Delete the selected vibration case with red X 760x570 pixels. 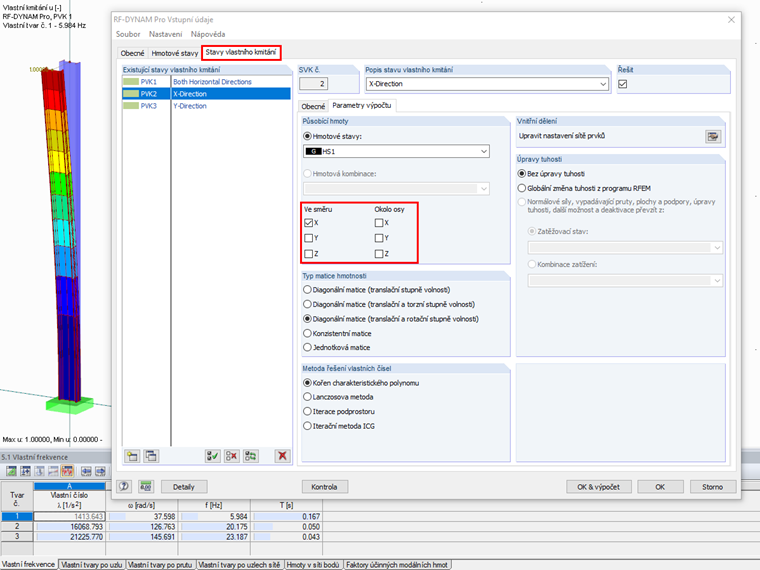pyautogui.click(x=282, y=456)
